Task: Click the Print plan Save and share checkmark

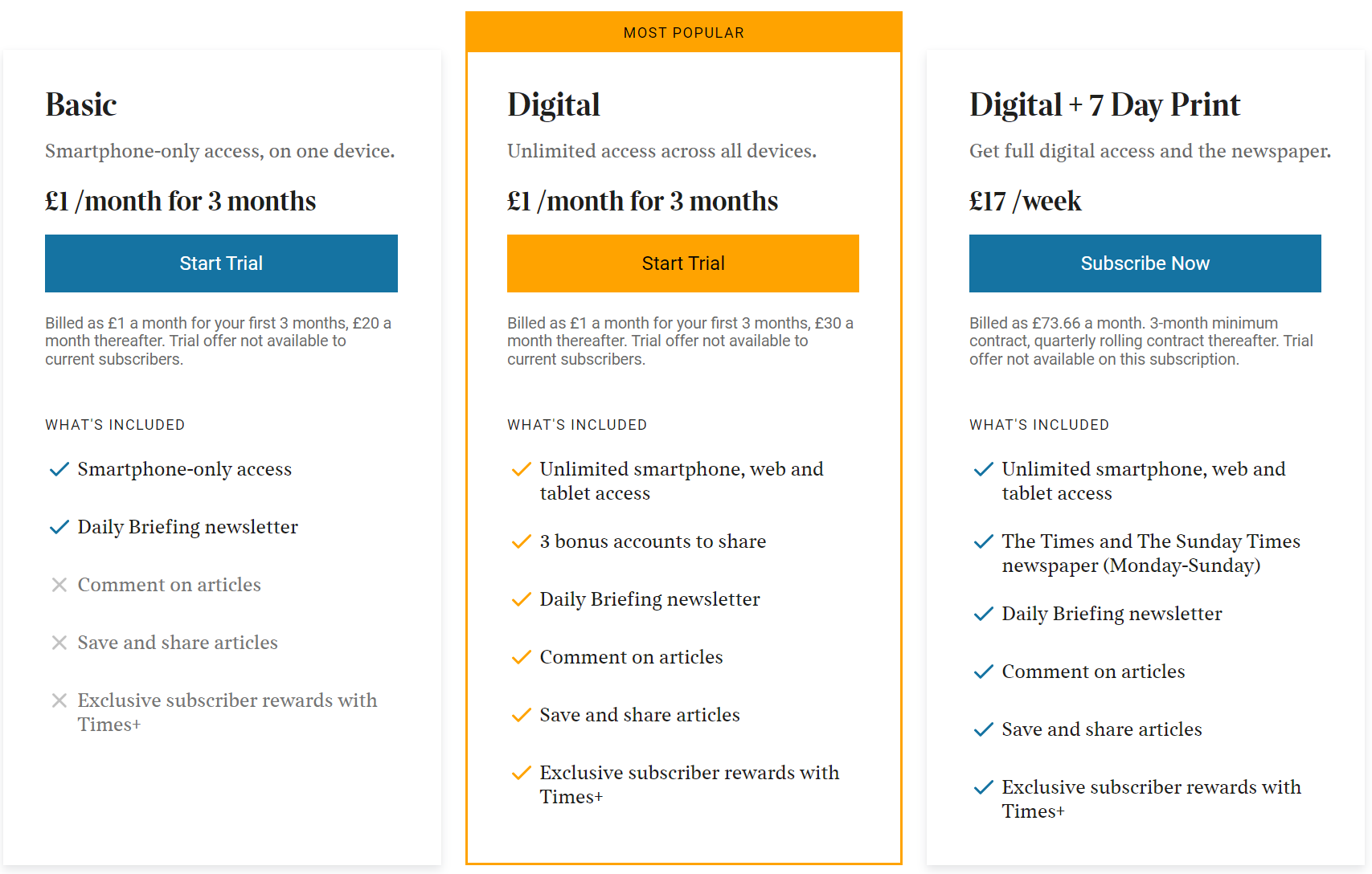Action: (x=984, y=729)
